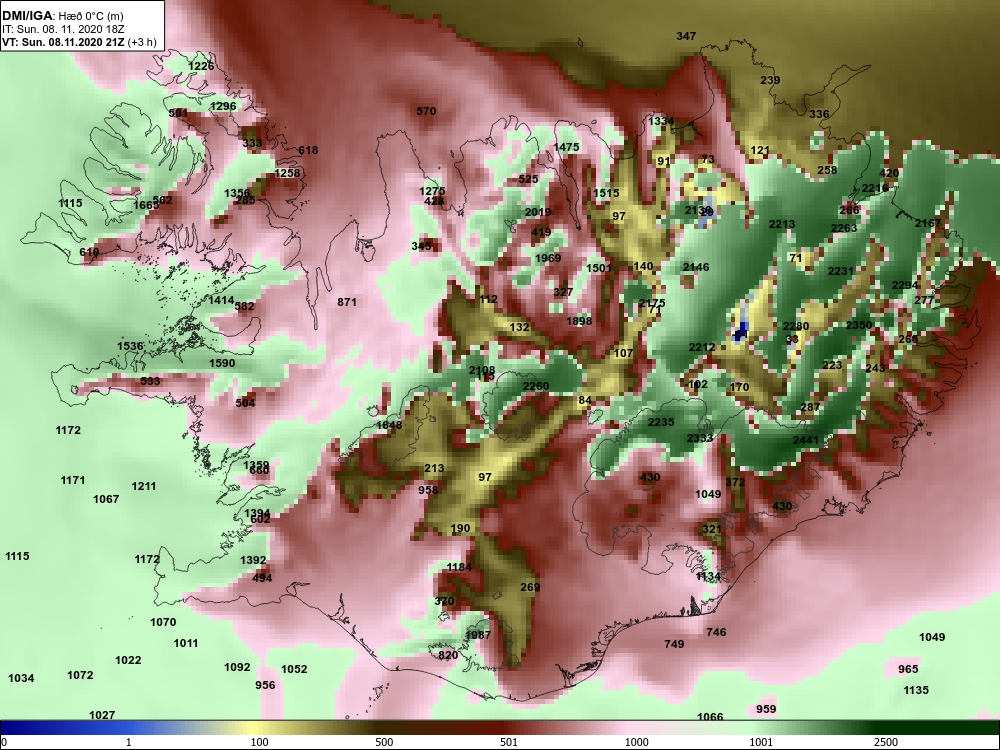Screen dimensions: 1000x750
Task: Select the 2263 map value
Action: (844, 228)
